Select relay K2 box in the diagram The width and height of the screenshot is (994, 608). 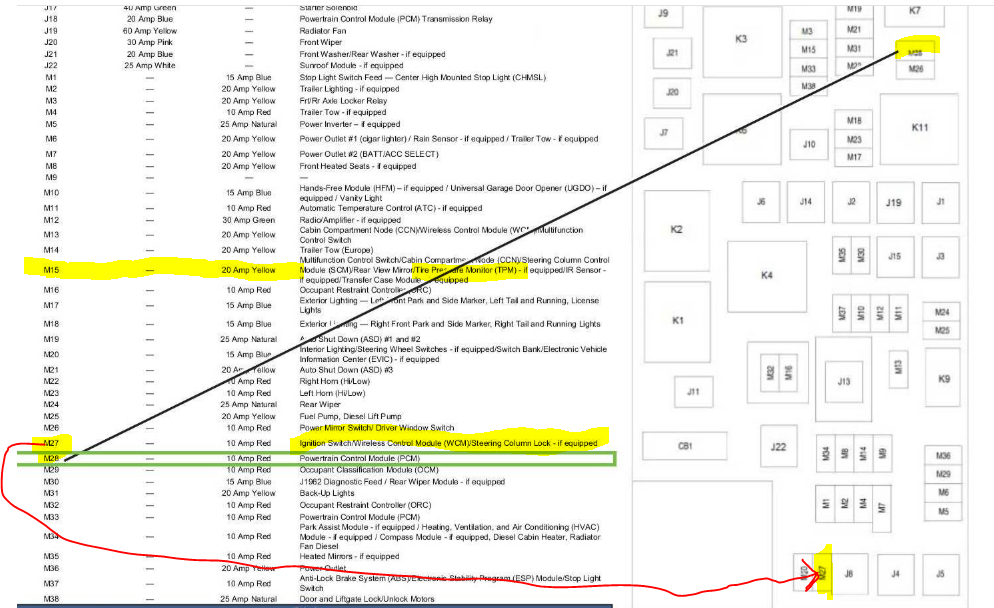[676, 230]
